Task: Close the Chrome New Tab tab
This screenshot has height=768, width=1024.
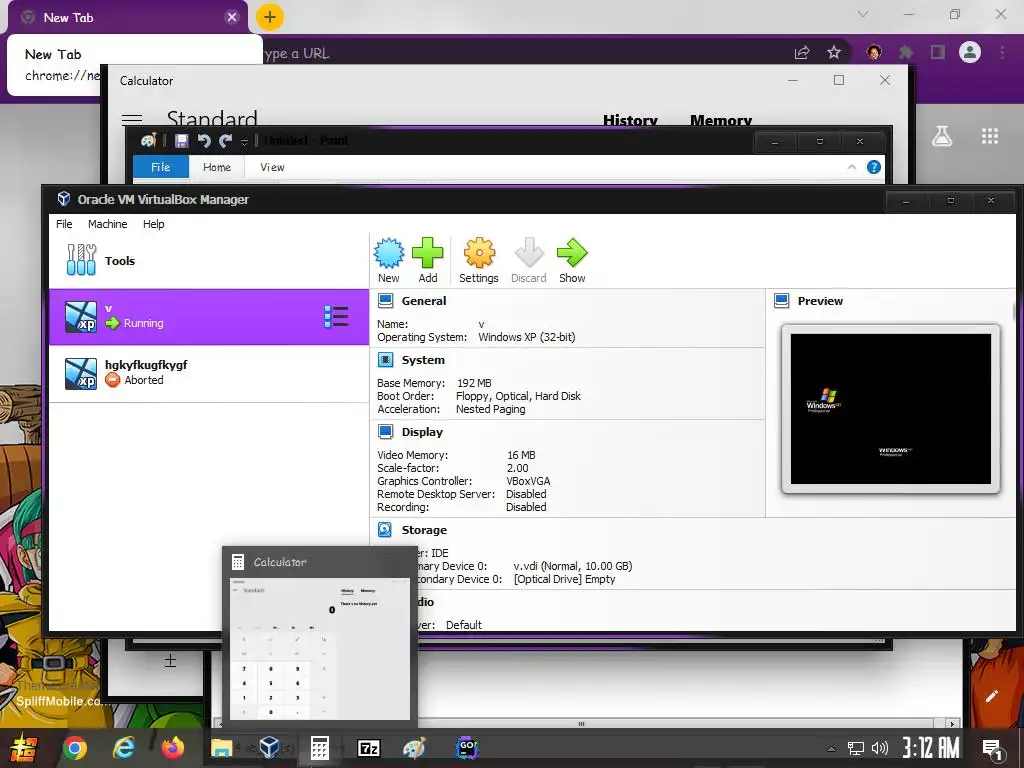Action: point(232,18)
